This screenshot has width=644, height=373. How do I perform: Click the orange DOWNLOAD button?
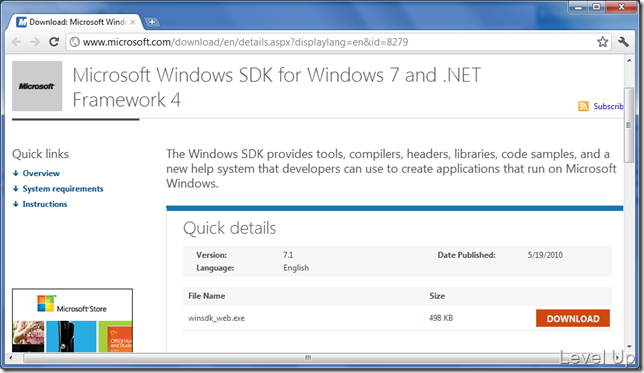tap(573, 318)
